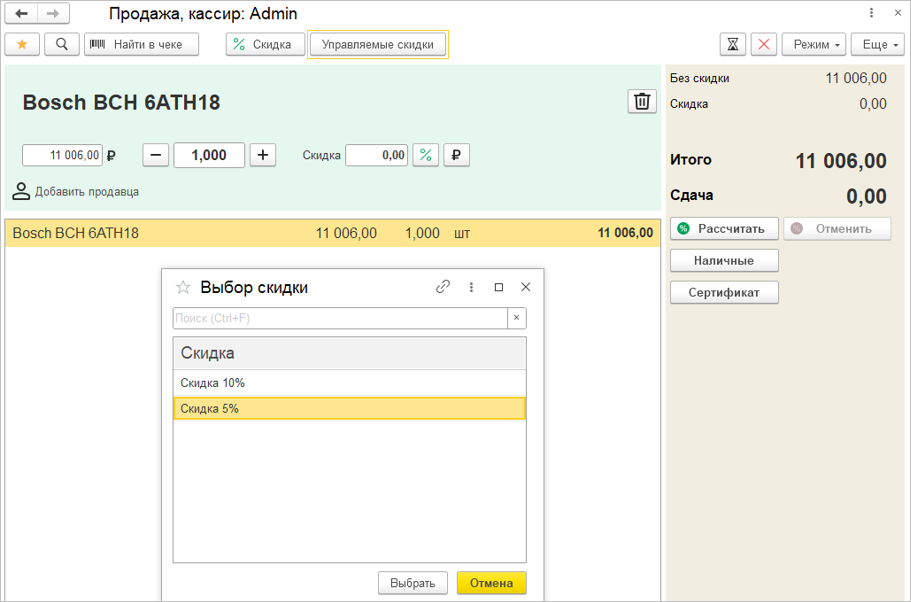911x602 pixels.
Task: Click the item Скидка amount field
Action: coord(376,155)
